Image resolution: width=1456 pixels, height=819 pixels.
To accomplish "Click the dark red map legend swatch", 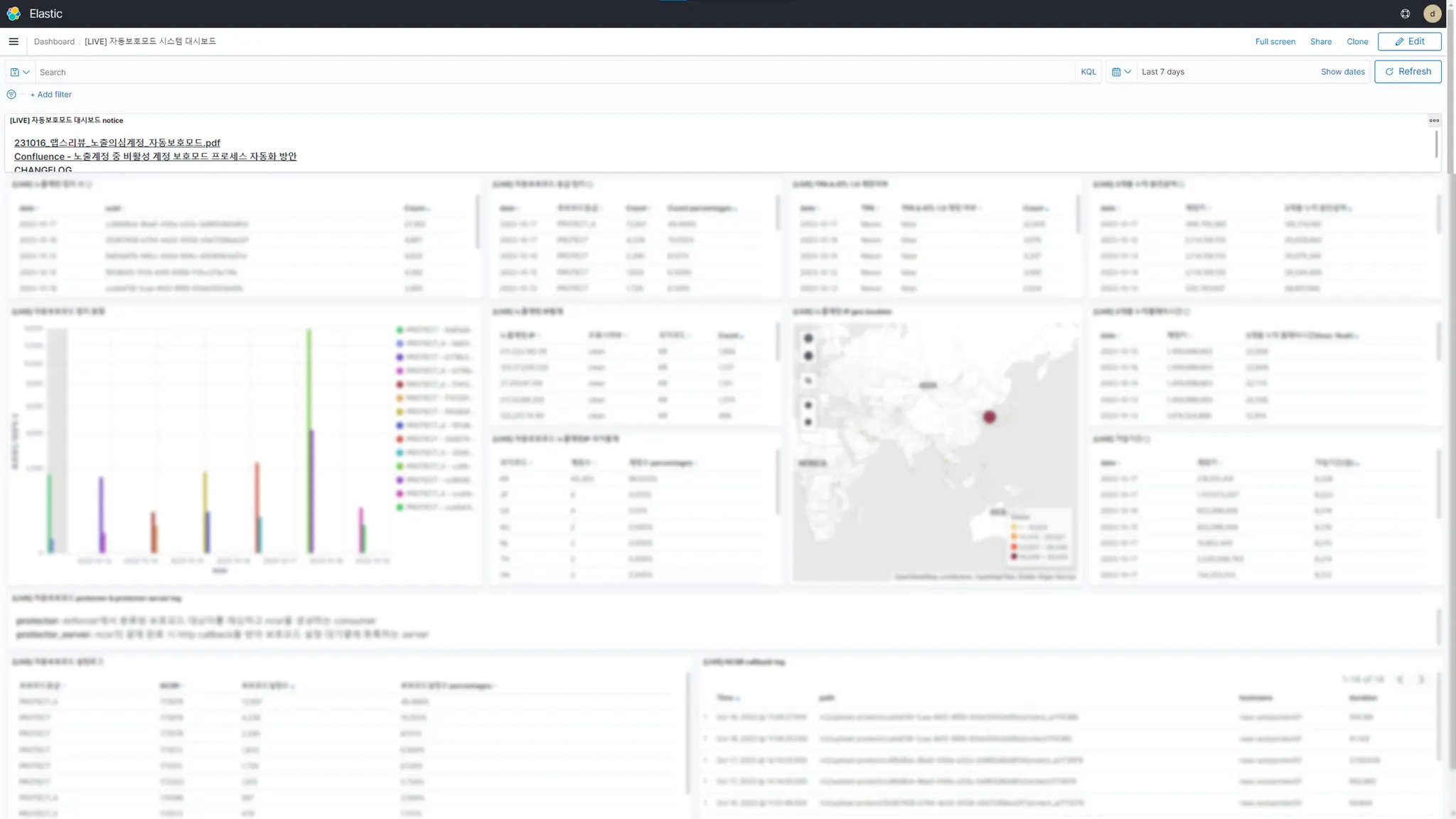I will pyautogui.click(x=1014, y=557).
